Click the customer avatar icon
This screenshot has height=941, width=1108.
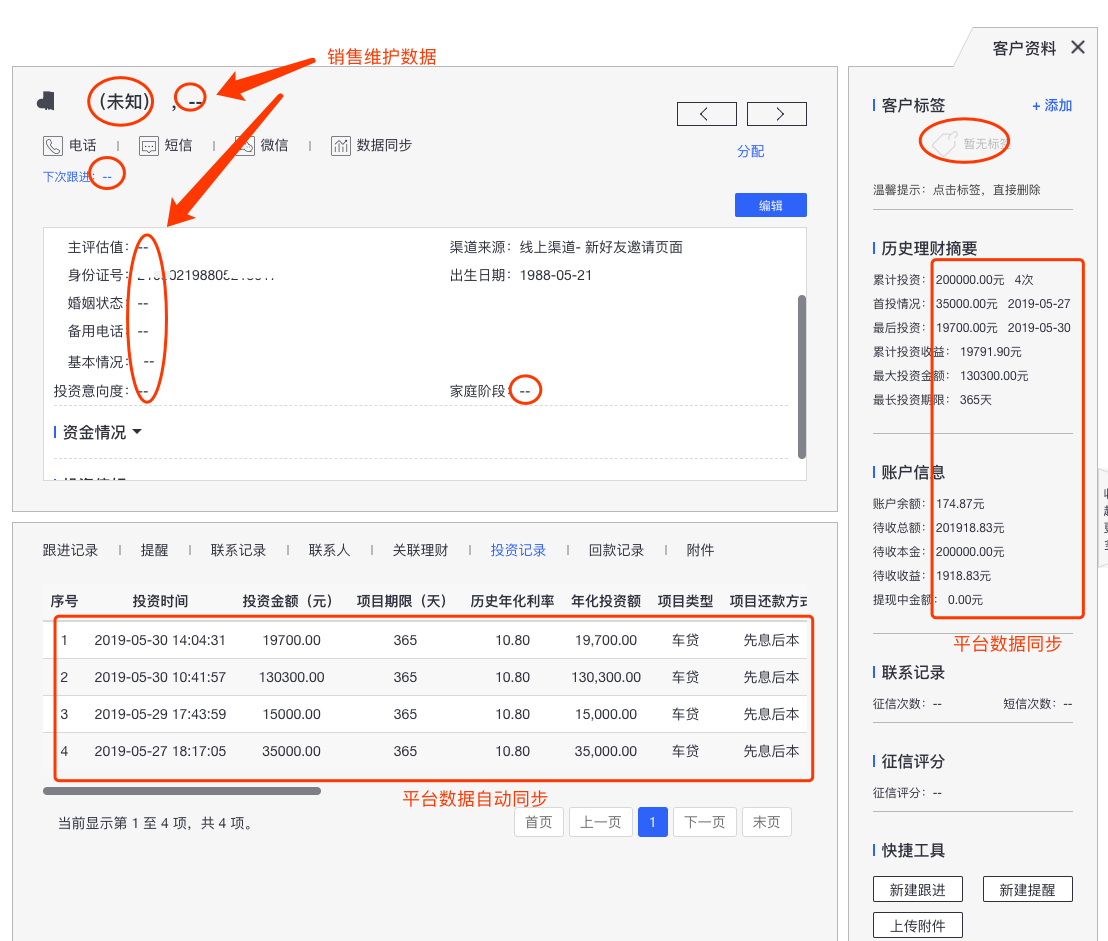click(47, 101)
